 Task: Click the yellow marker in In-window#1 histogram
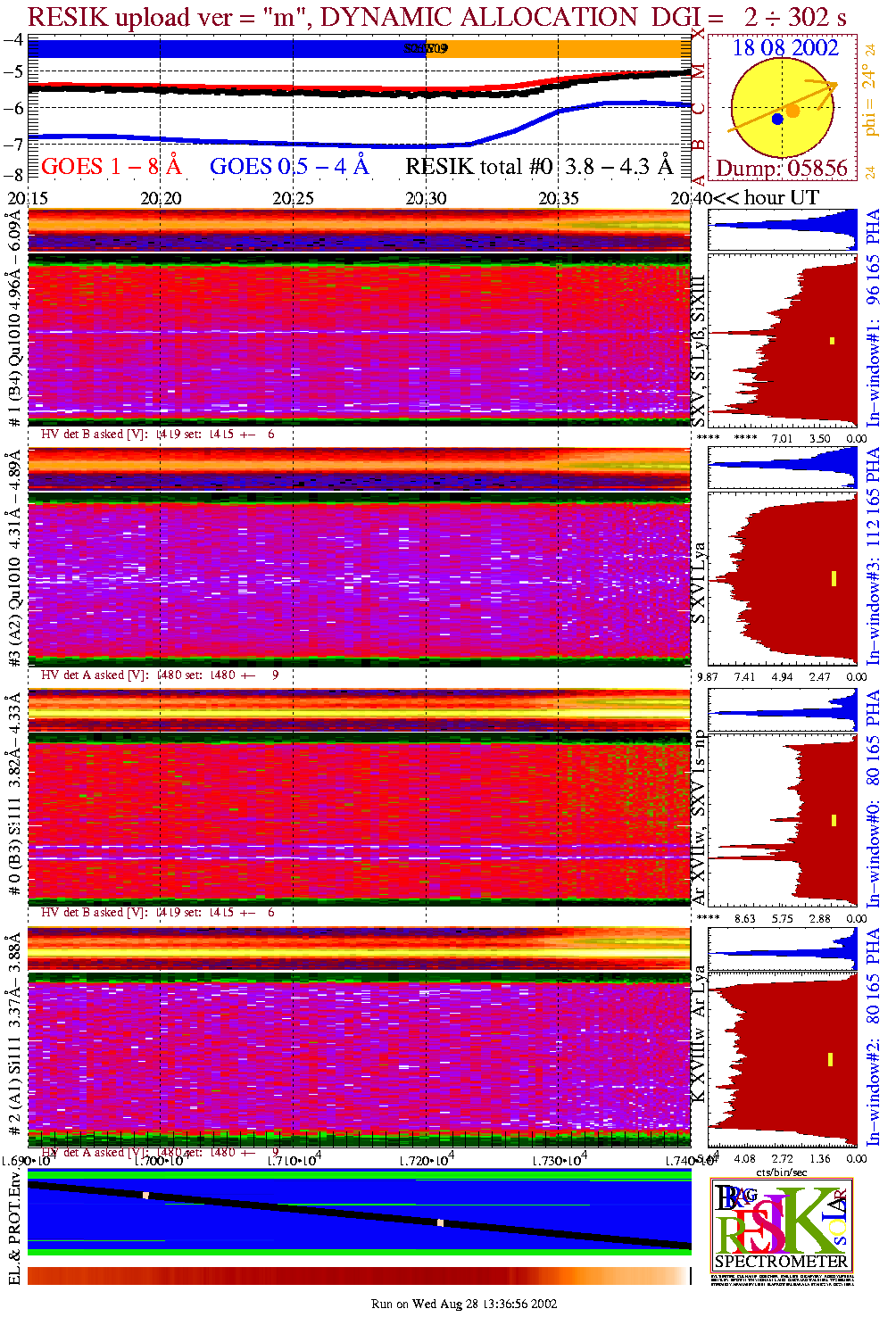832,340
